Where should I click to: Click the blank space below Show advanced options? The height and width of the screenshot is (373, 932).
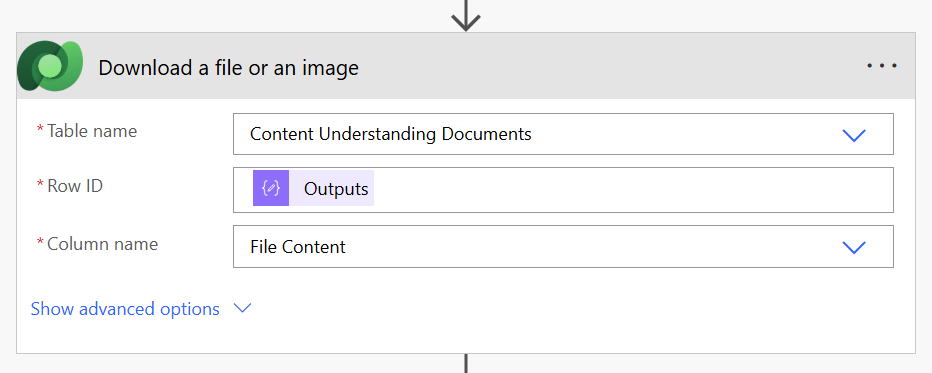click(466, 336)
